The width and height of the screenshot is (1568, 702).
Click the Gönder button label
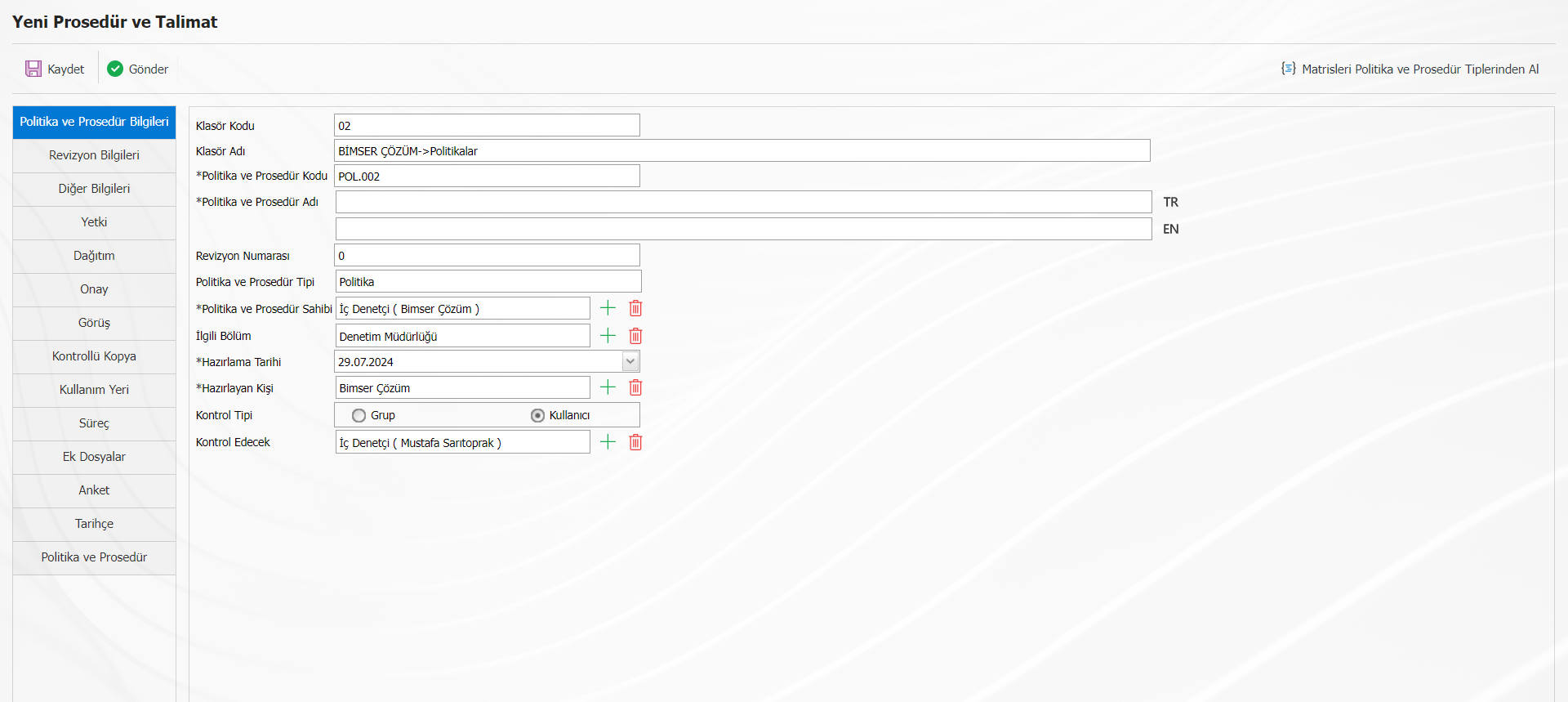pyautogui.click(x=149, y=69)
